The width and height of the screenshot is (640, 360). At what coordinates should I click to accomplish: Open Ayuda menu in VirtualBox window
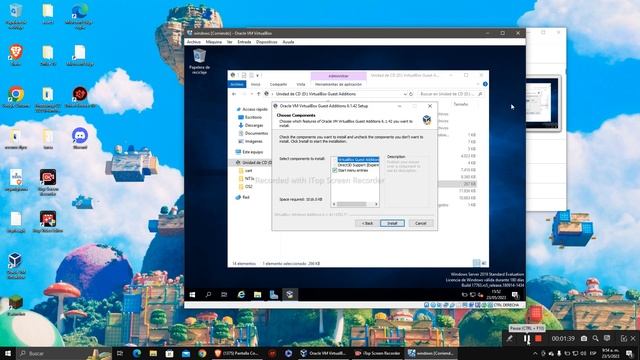coord(288,42)
